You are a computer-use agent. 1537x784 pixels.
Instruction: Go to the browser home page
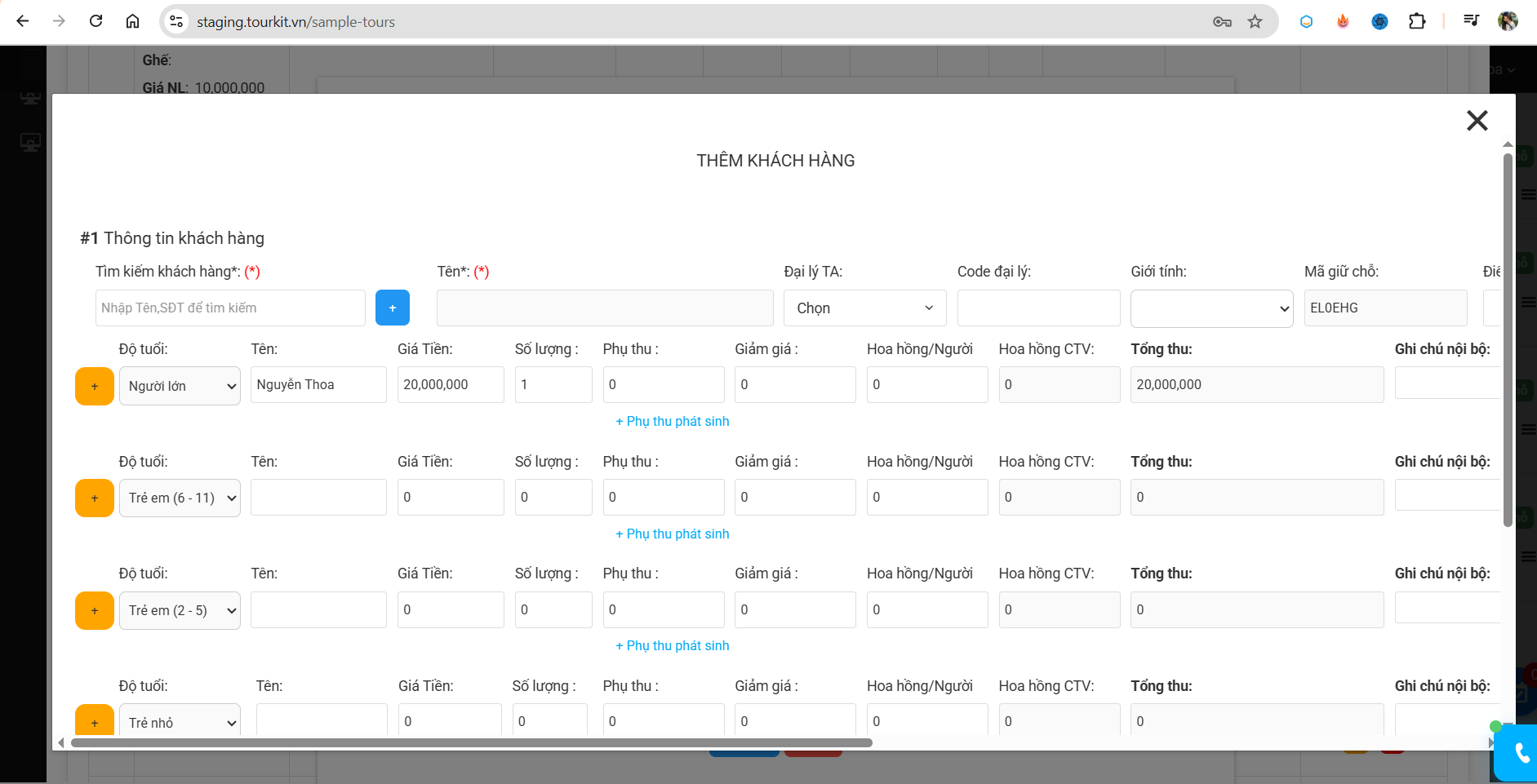(x=132, y=22)
